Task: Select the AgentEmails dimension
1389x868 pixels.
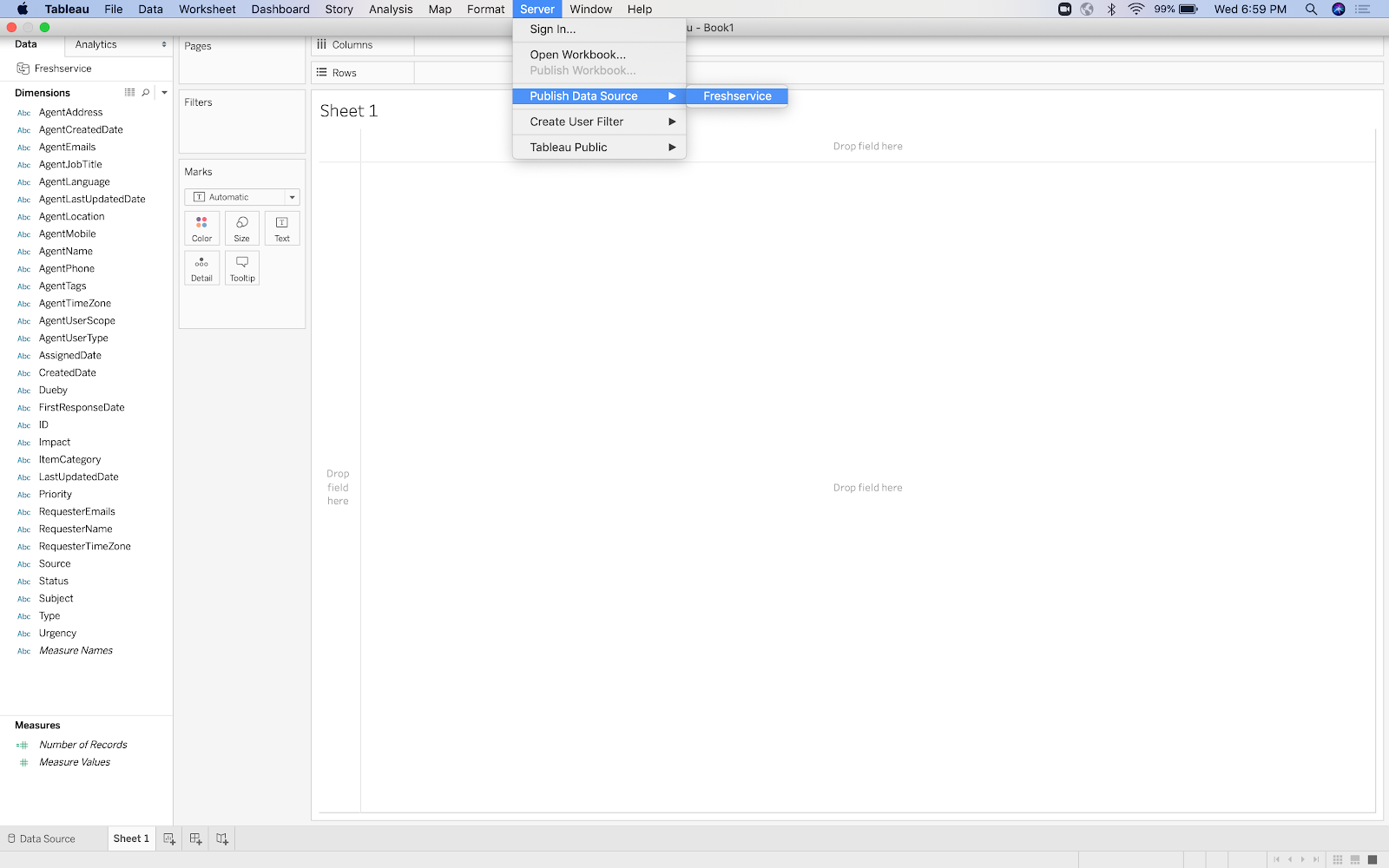Action: [x=67, y=148]
